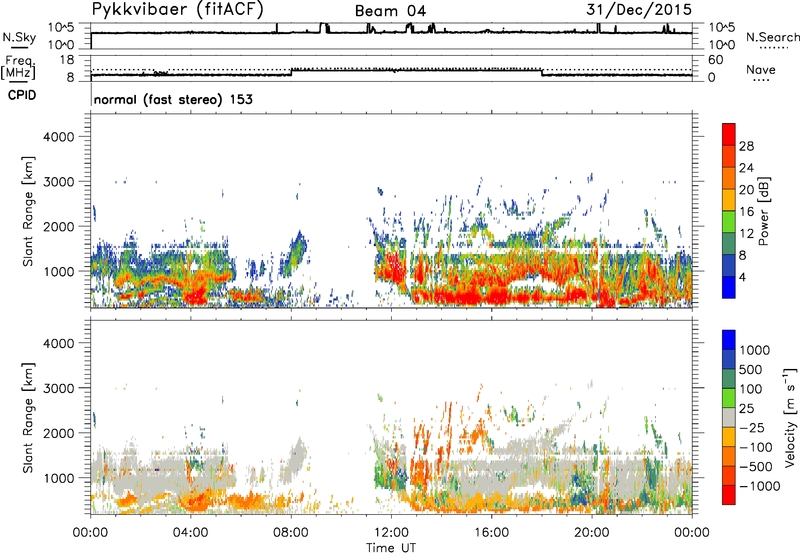The image size is (800, 554).
Task: Click the velocity colorbar red bottom segment
Action: click(729, 495)
